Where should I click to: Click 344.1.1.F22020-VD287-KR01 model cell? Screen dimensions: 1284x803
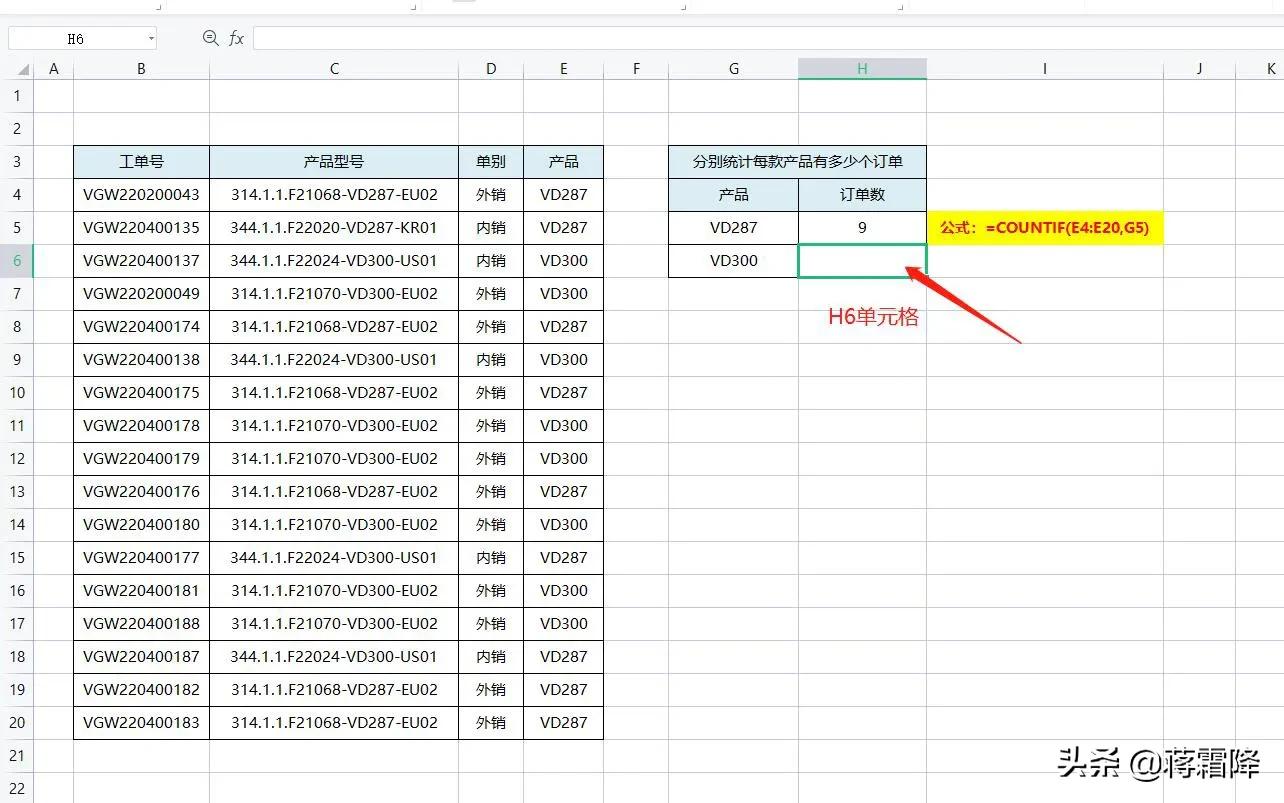(334, 228)
